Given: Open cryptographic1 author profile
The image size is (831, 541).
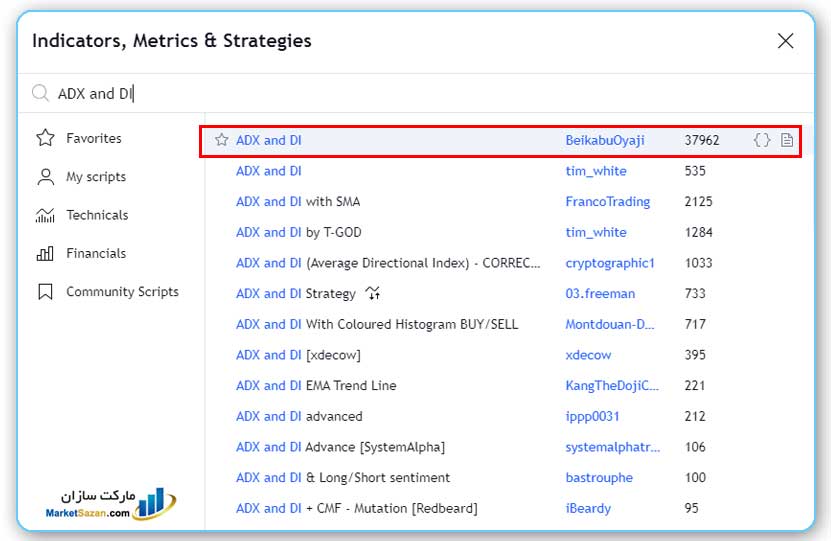Looking at the screenshot, I should (610, 263).
